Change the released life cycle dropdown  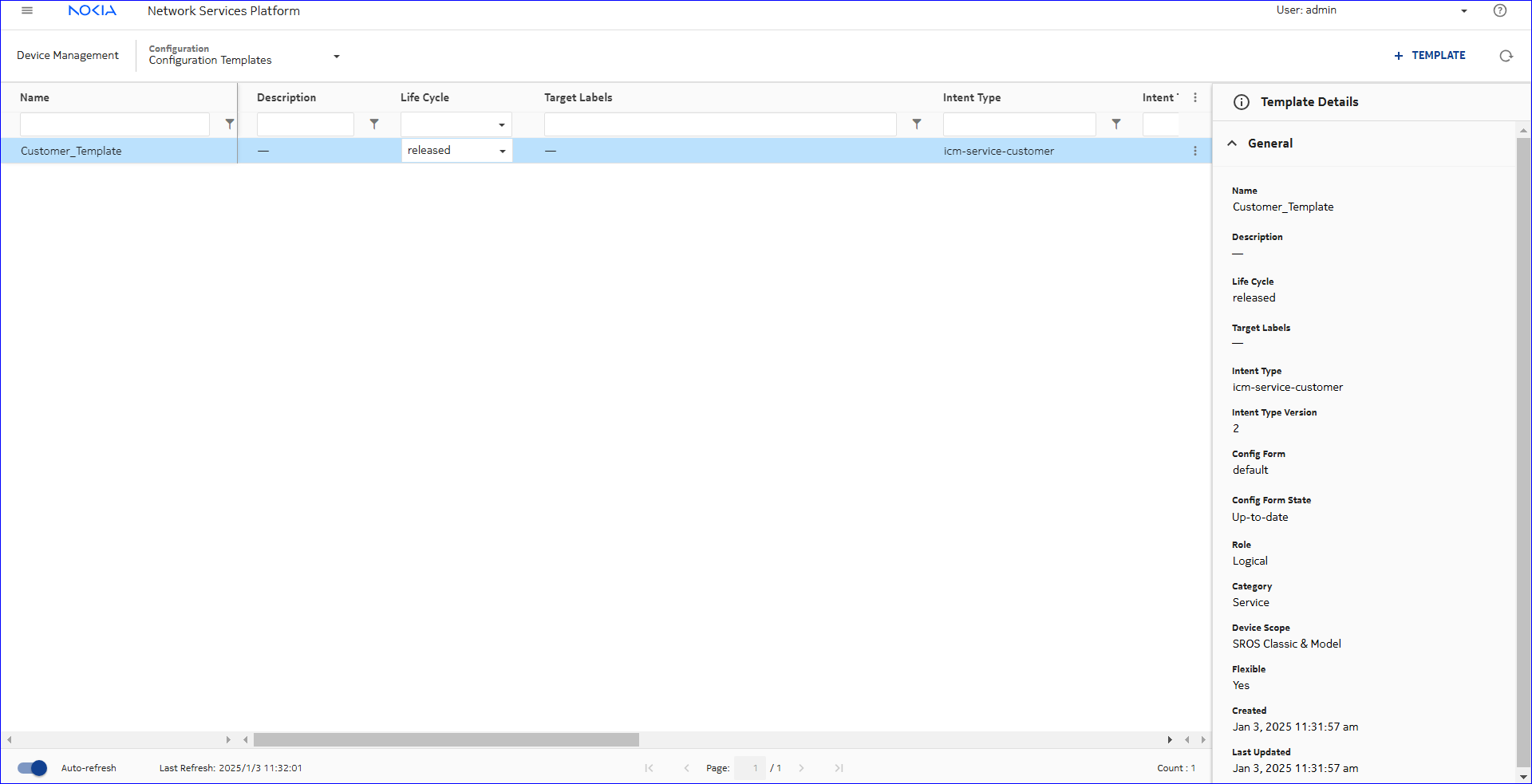456,151
